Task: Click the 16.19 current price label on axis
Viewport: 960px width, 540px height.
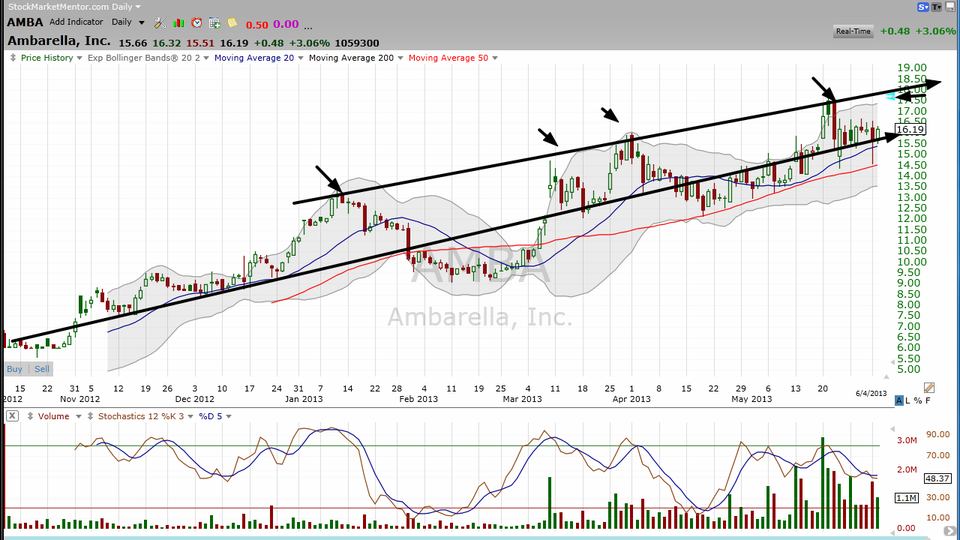Action: 910,129
